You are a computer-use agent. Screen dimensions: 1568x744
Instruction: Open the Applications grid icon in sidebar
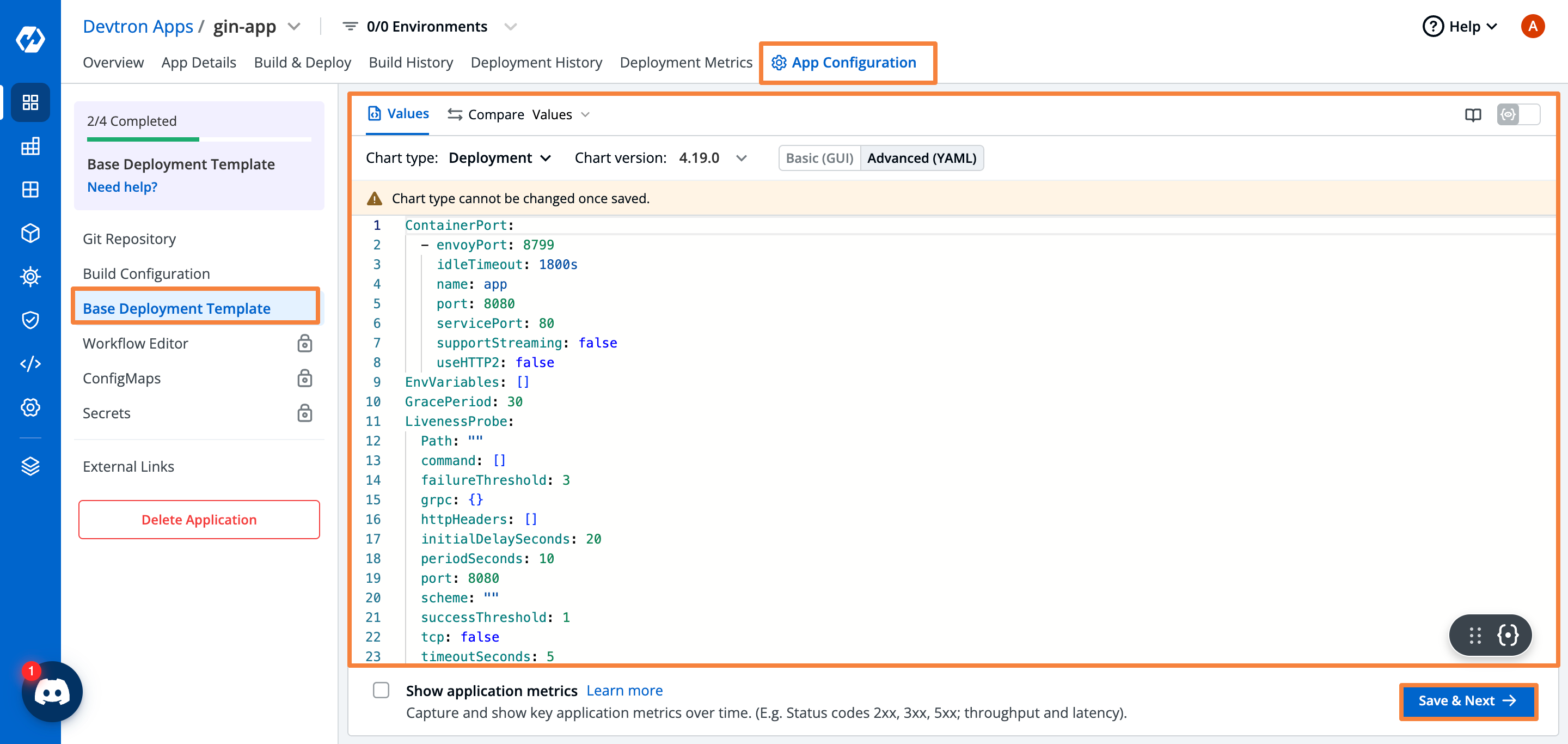(30, 102)
